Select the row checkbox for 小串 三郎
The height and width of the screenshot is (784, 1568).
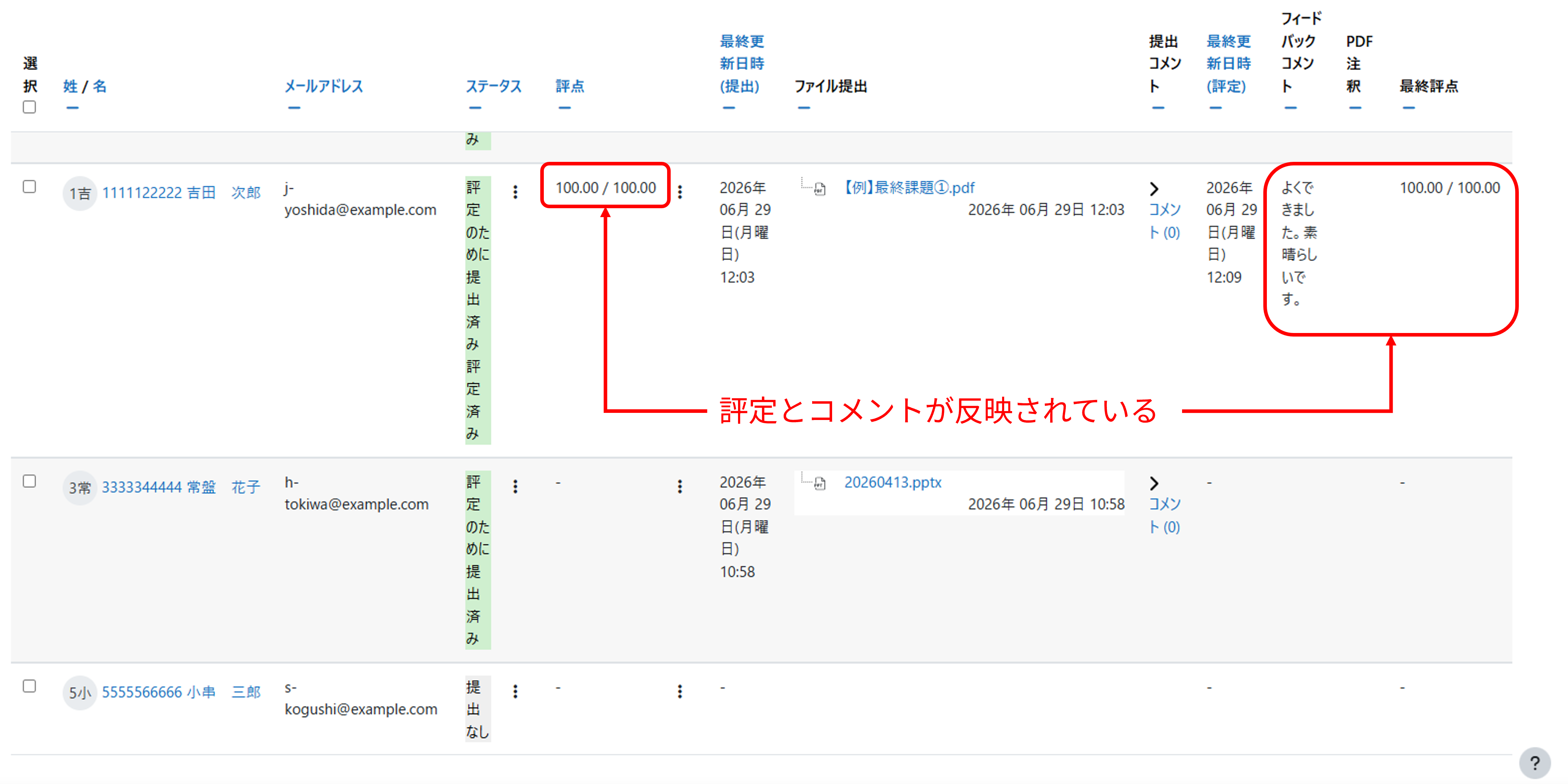point(29,686)
